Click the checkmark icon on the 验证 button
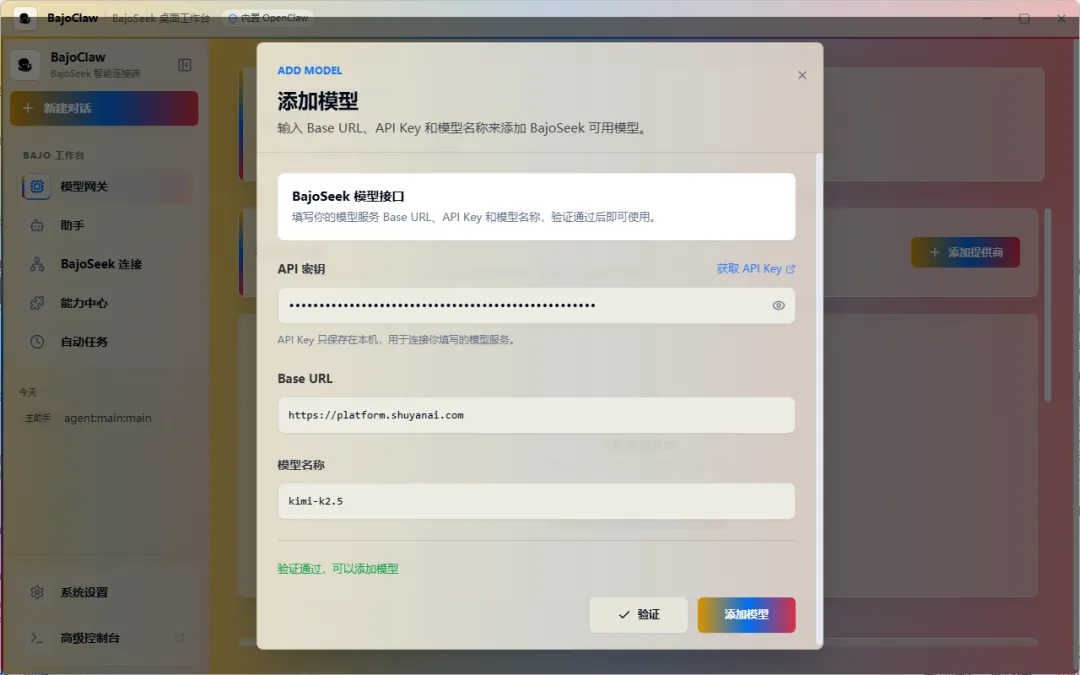This screenshot has width=1080, height=675. pos(624,614)
